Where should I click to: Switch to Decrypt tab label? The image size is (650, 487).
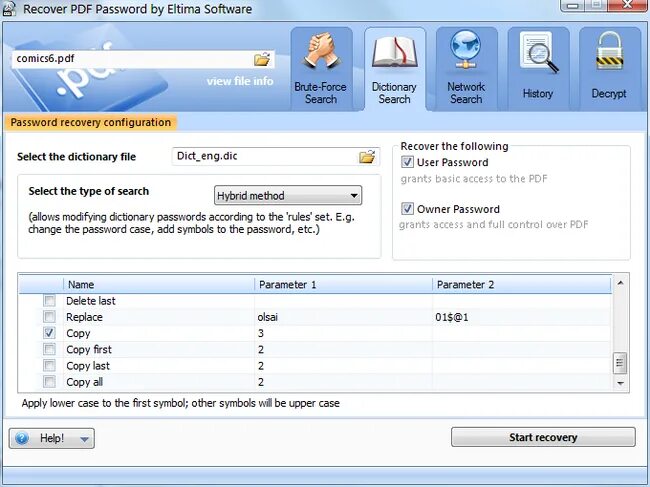(x=609, y=93)
